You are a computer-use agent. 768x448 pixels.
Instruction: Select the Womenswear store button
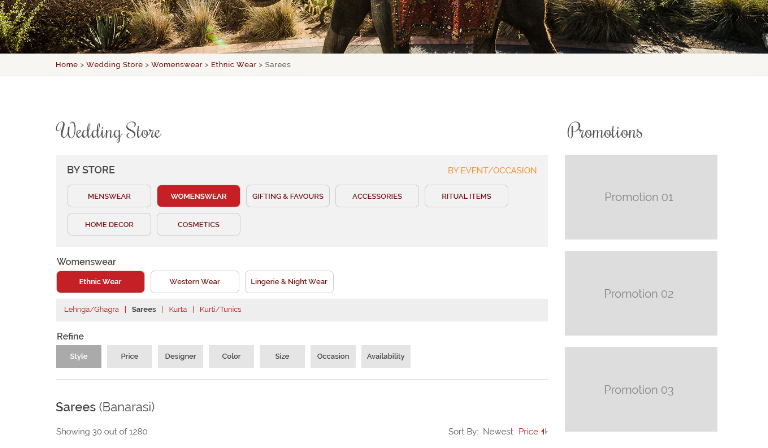(x=198, y=196)
